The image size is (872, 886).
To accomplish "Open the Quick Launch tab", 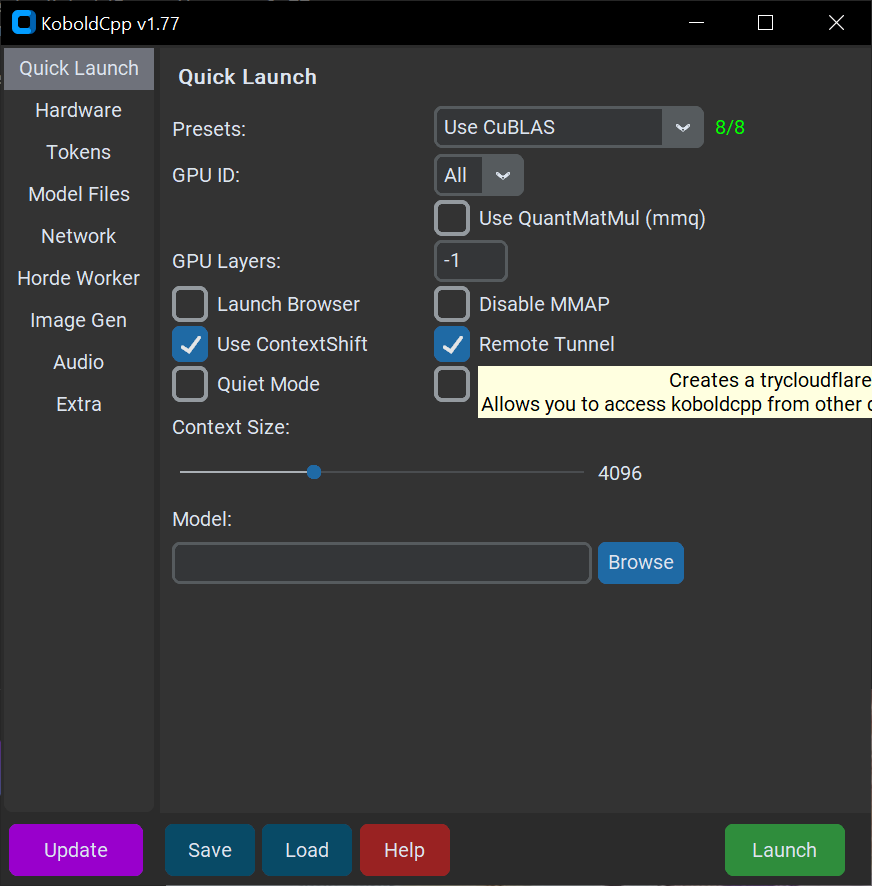I will coord(79,68).
